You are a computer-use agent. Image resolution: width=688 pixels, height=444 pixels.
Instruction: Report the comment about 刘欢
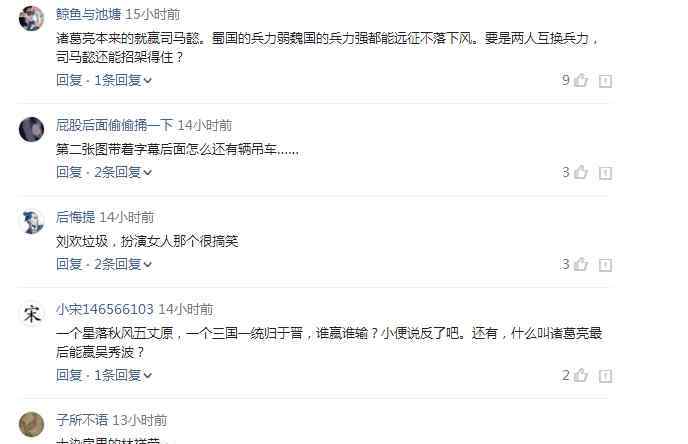606,265
